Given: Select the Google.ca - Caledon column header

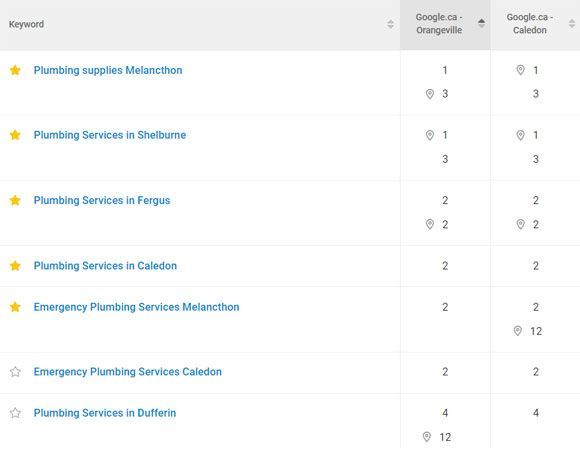Looking at the screenshot, I should point(530,24).
